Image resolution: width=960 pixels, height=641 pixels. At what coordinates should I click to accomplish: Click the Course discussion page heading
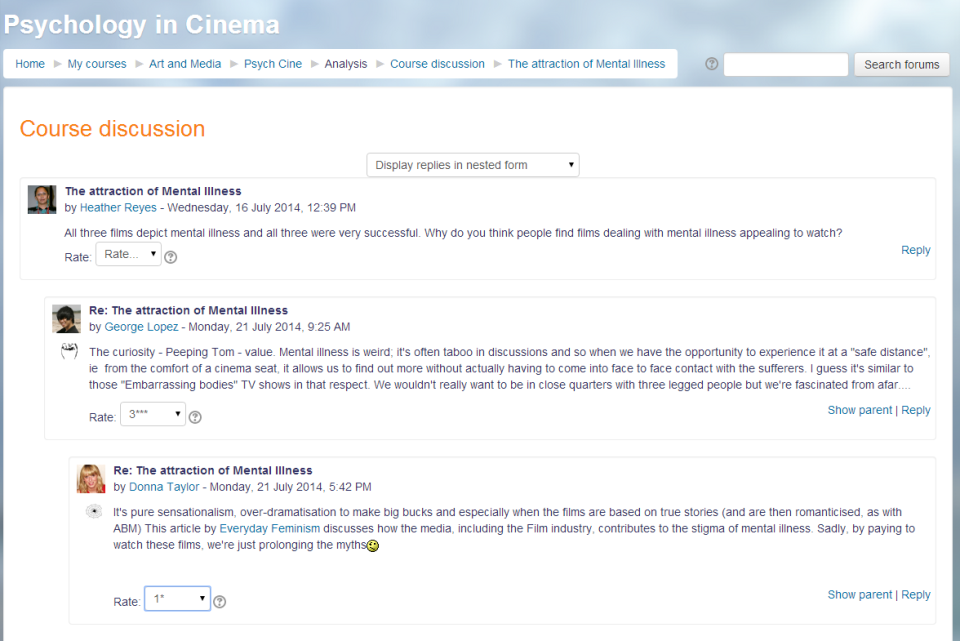pyautogui.click(x=112, y=129)
